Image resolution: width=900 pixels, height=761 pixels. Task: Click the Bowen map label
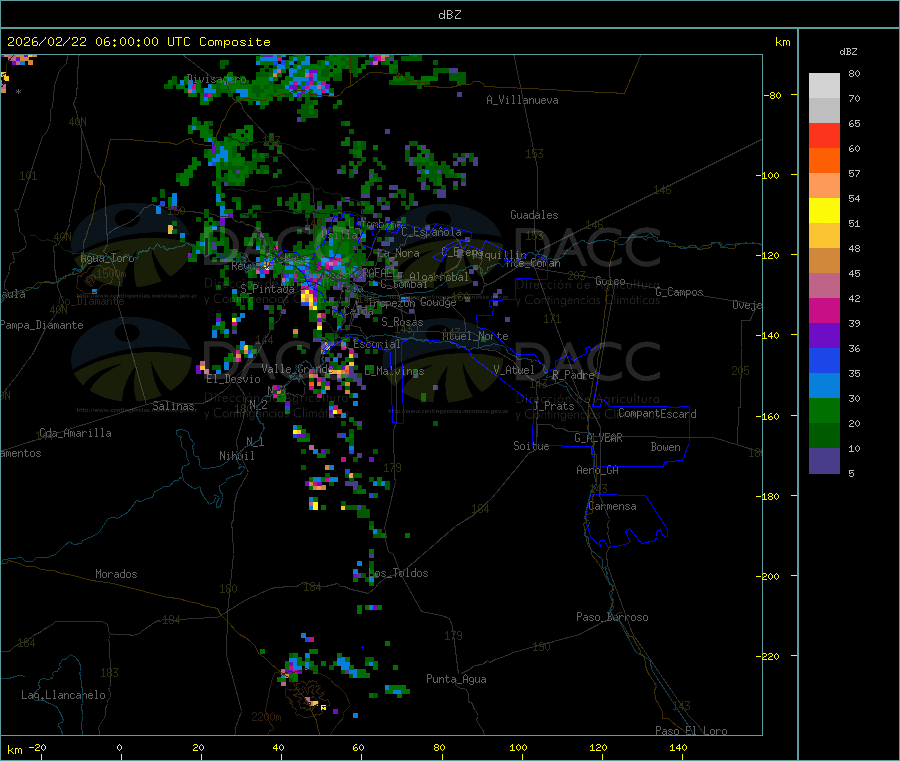click(x=665, y=446)
